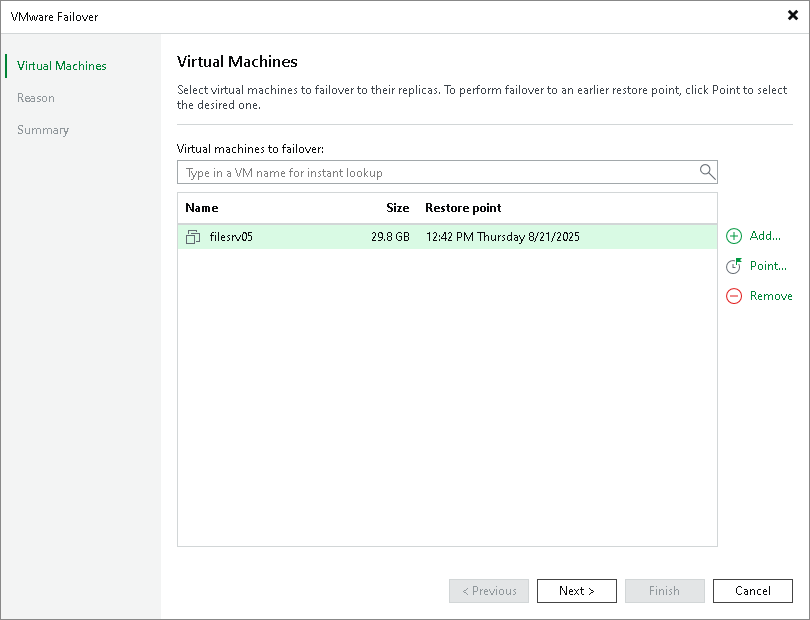Click the 29.8 GB size cell
Image resolution: width=810 pixels, height=620 pixels.
pos(390,237)
